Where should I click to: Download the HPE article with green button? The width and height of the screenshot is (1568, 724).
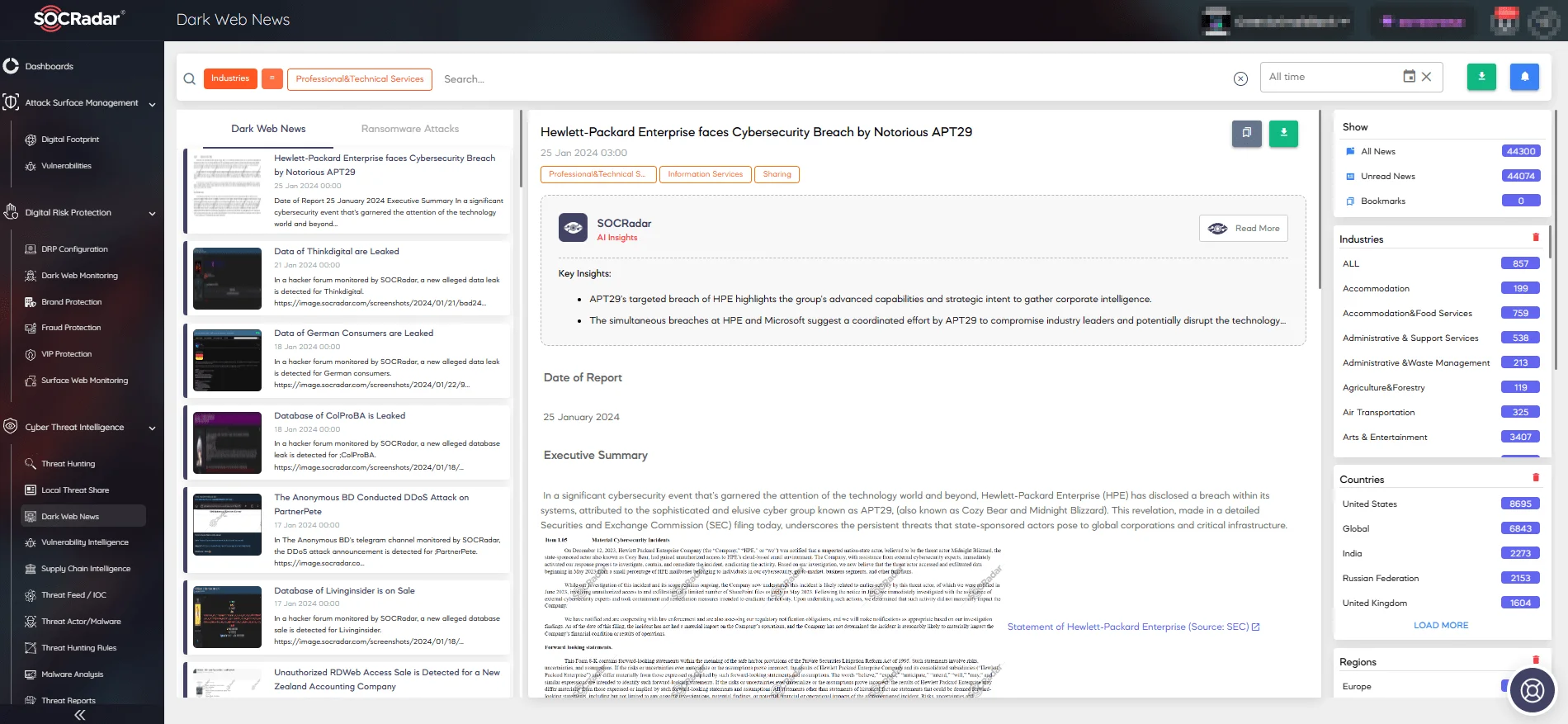point(1283,133)
